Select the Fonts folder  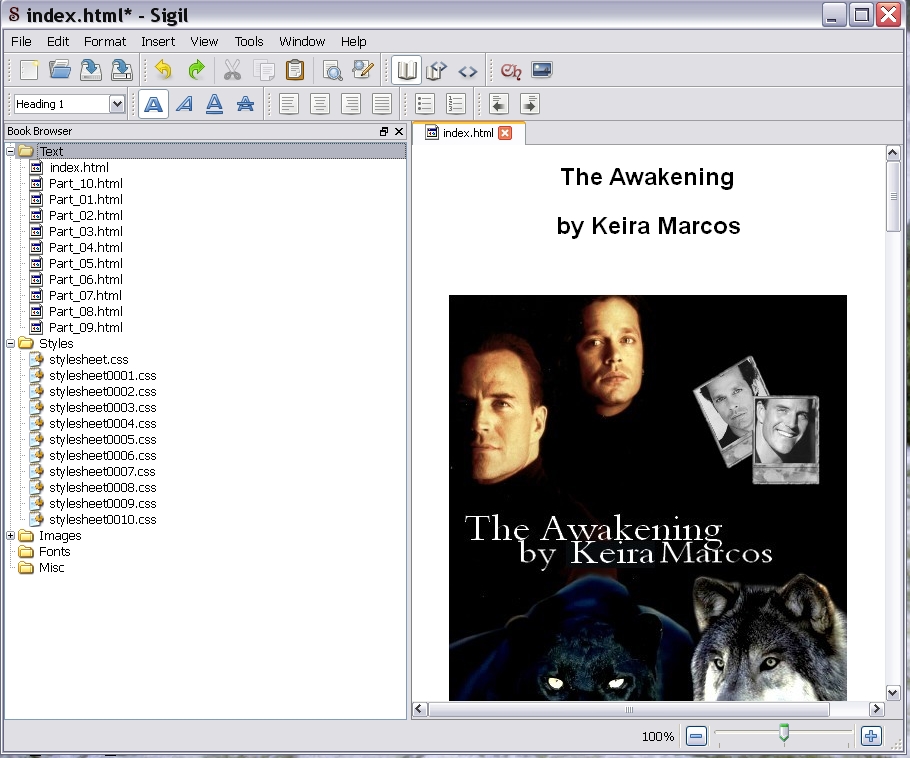click(54, 552)
